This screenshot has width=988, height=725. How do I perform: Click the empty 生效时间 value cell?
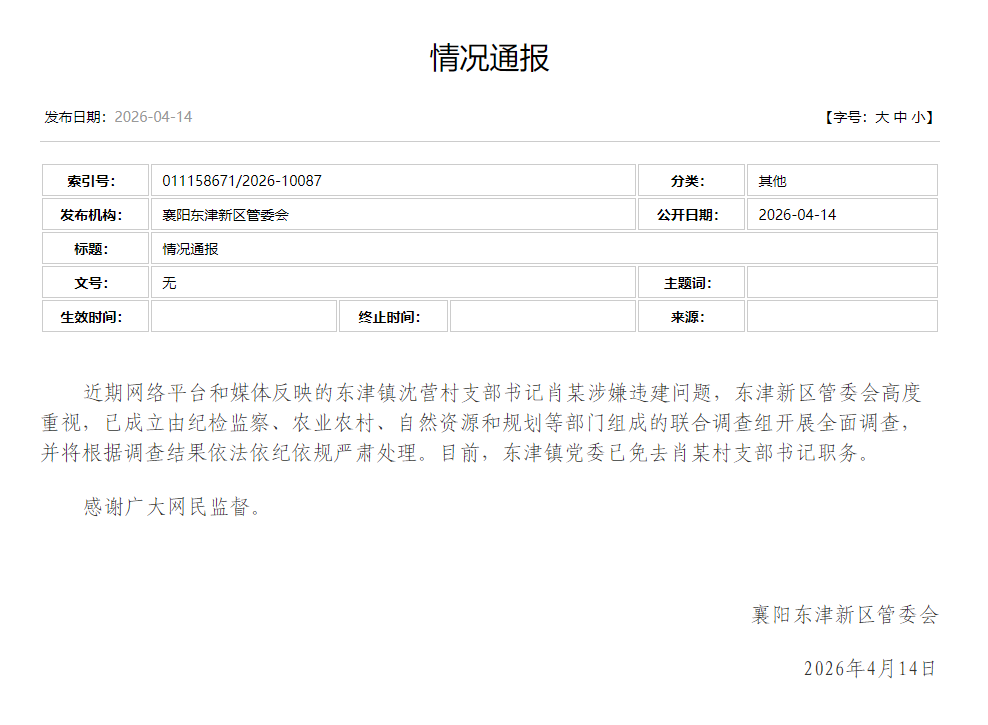(x=244, y=317)
